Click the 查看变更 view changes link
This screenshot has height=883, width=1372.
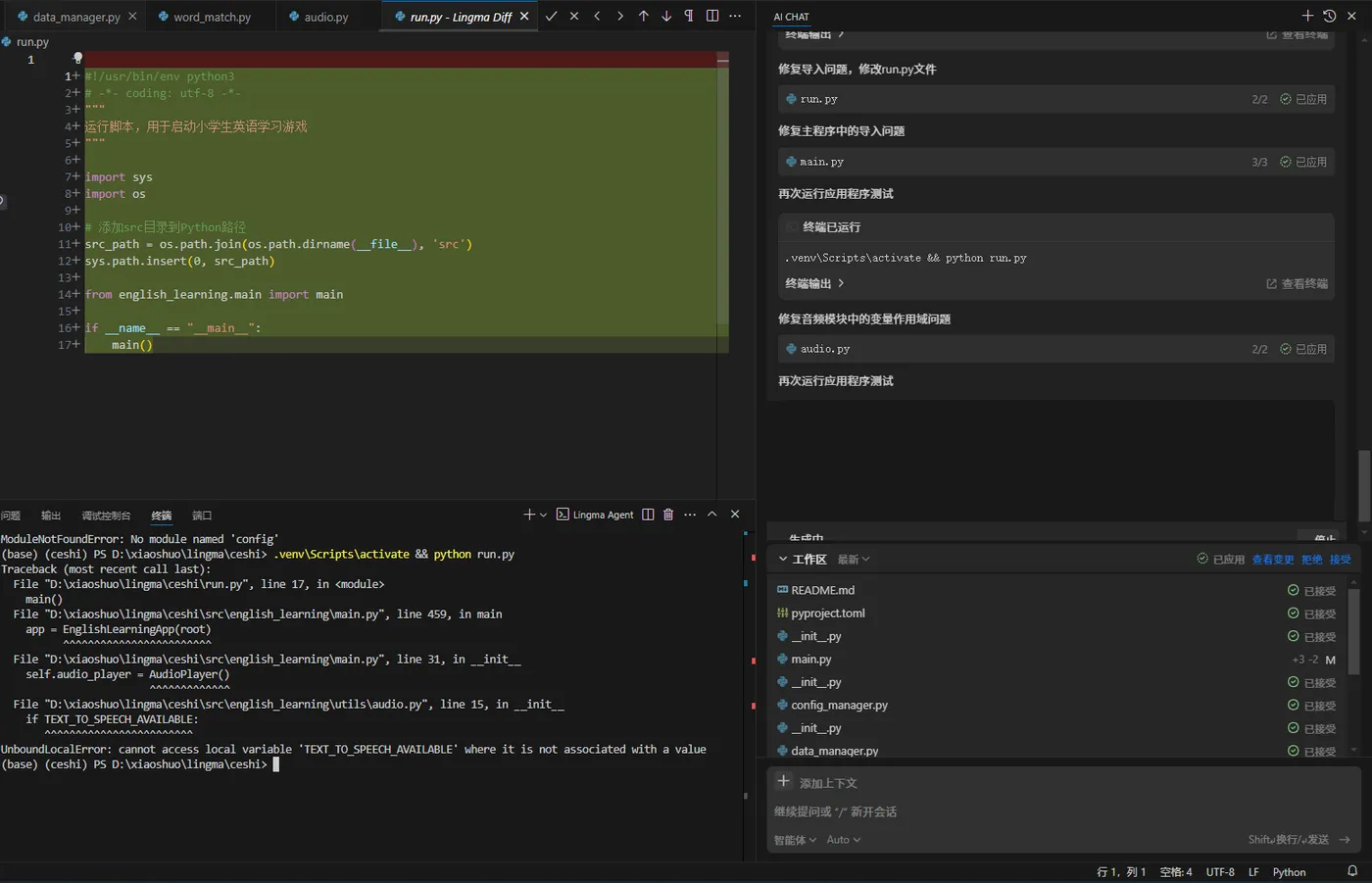tap(1273, 560)
